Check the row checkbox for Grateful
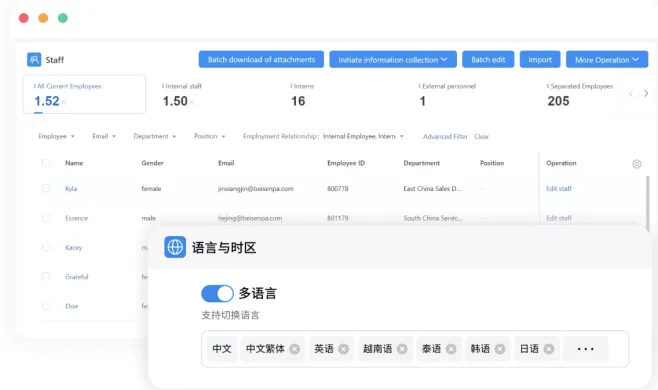This screenshot has width=658, height=390. 46,276
